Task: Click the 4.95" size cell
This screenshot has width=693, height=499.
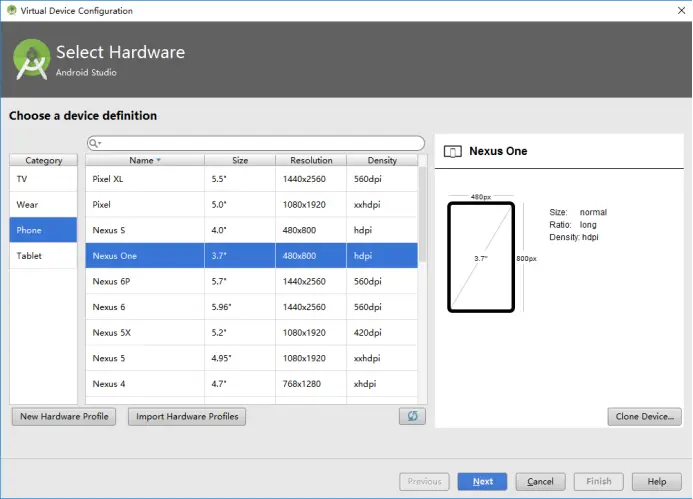Action: pos(240,358)
